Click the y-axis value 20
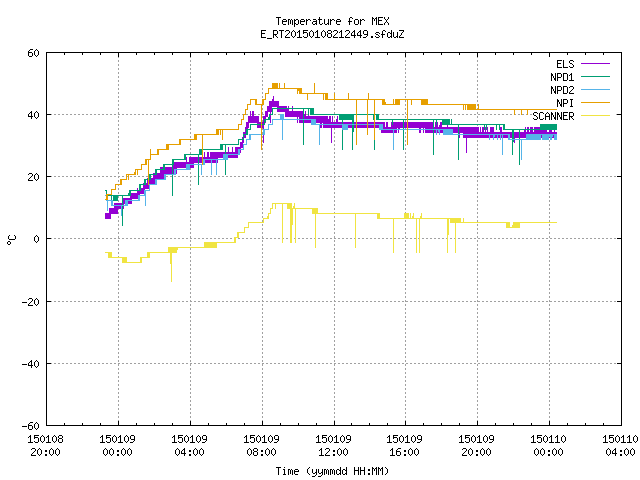The height and width of the screenshot is (480, 640). tap(33, 177)
